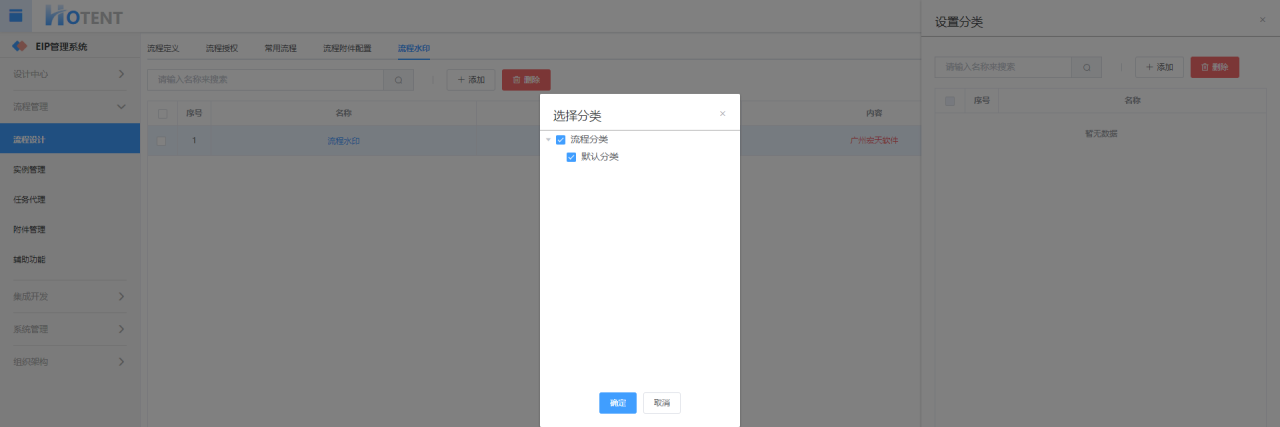Confirm selection with the 确定 button

tap(617, 403)
